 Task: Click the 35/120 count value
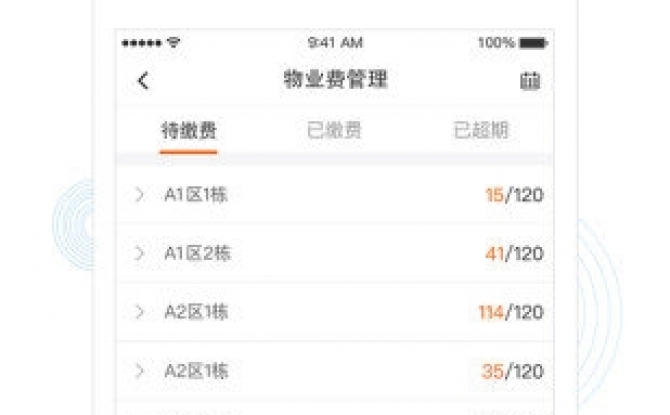[x=513, y=371]
